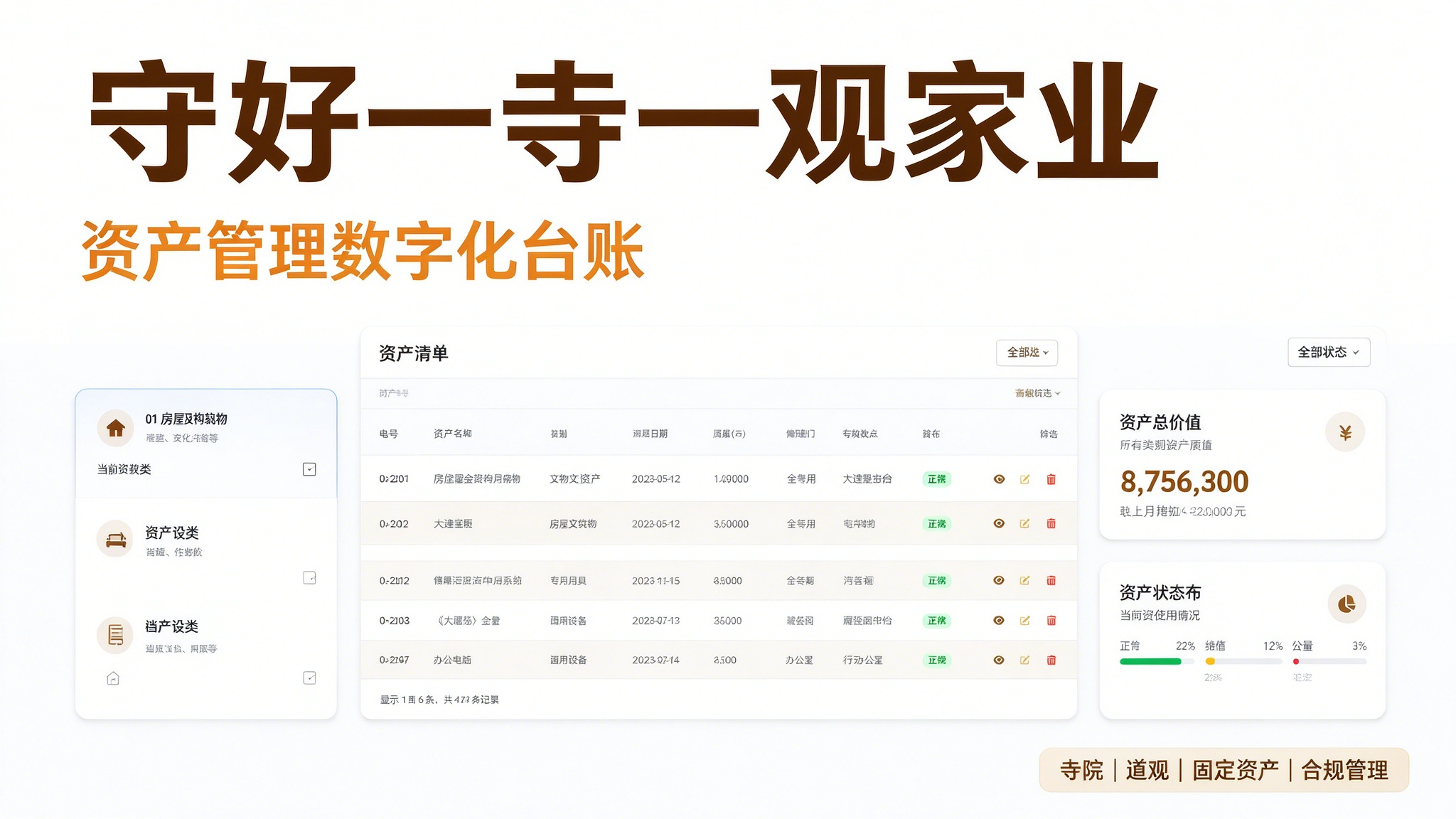Screen dimensions: 1456x819
Task: Click the 文物文资产 cell in row 0-2101
Action: point(574,479)
